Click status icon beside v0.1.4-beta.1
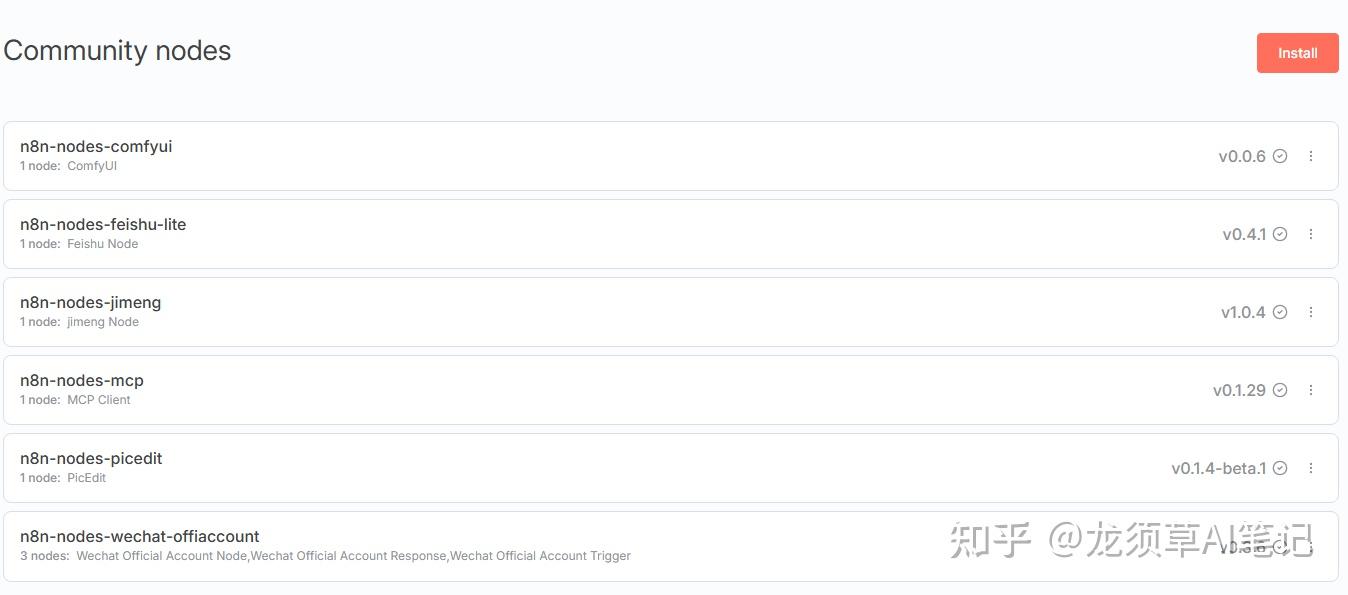This screenshot has width=1348, height=595. click(x=1280, y=468)
